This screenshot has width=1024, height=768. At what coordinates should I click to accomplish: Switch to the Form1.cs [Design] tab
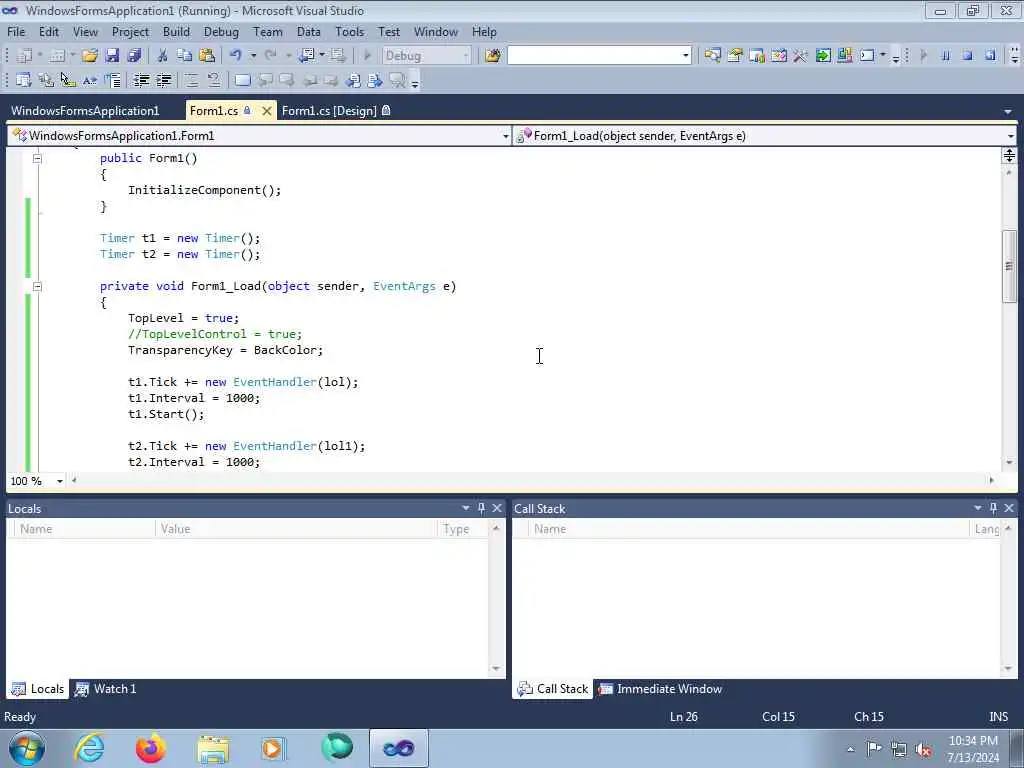335,111
